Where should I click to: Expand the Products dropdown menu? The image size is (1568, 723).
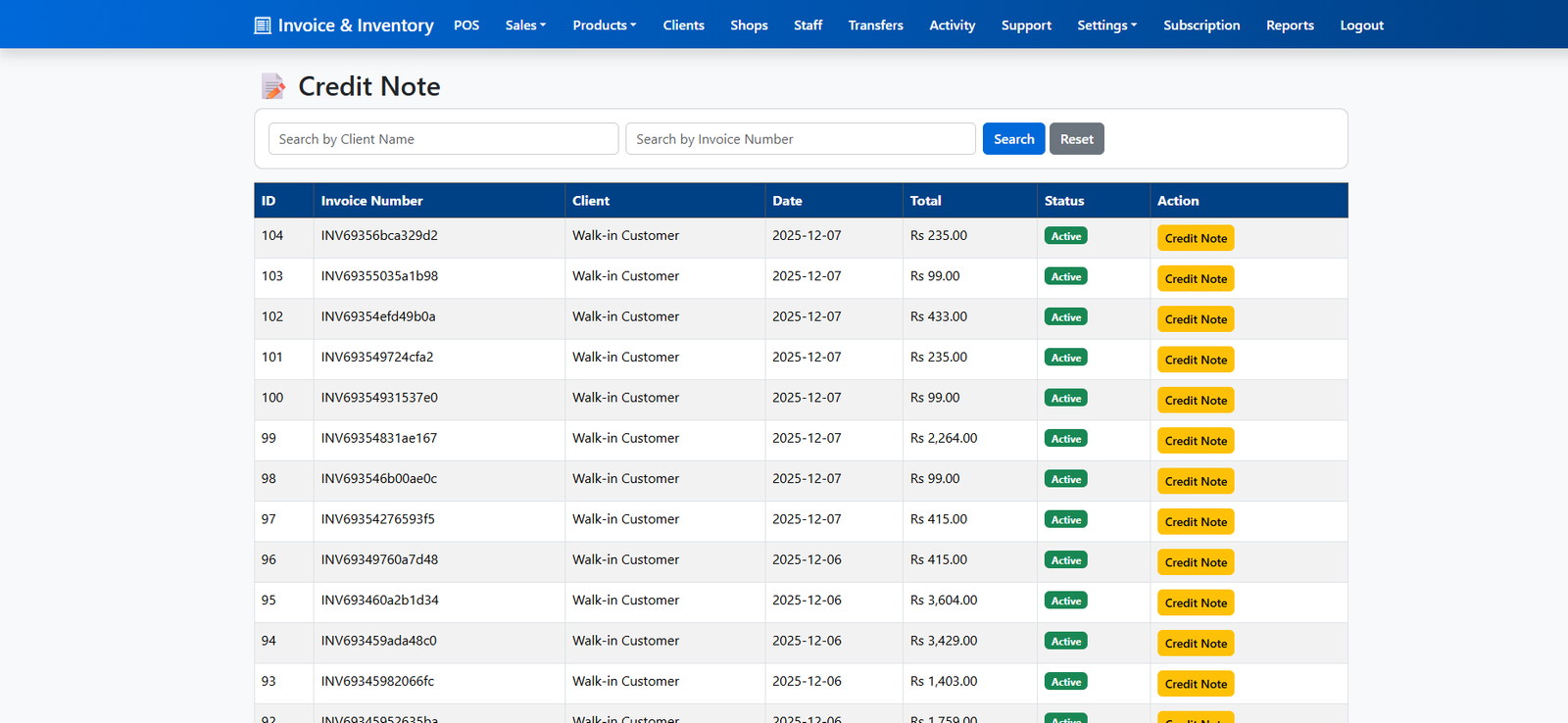tap(605, 25)
